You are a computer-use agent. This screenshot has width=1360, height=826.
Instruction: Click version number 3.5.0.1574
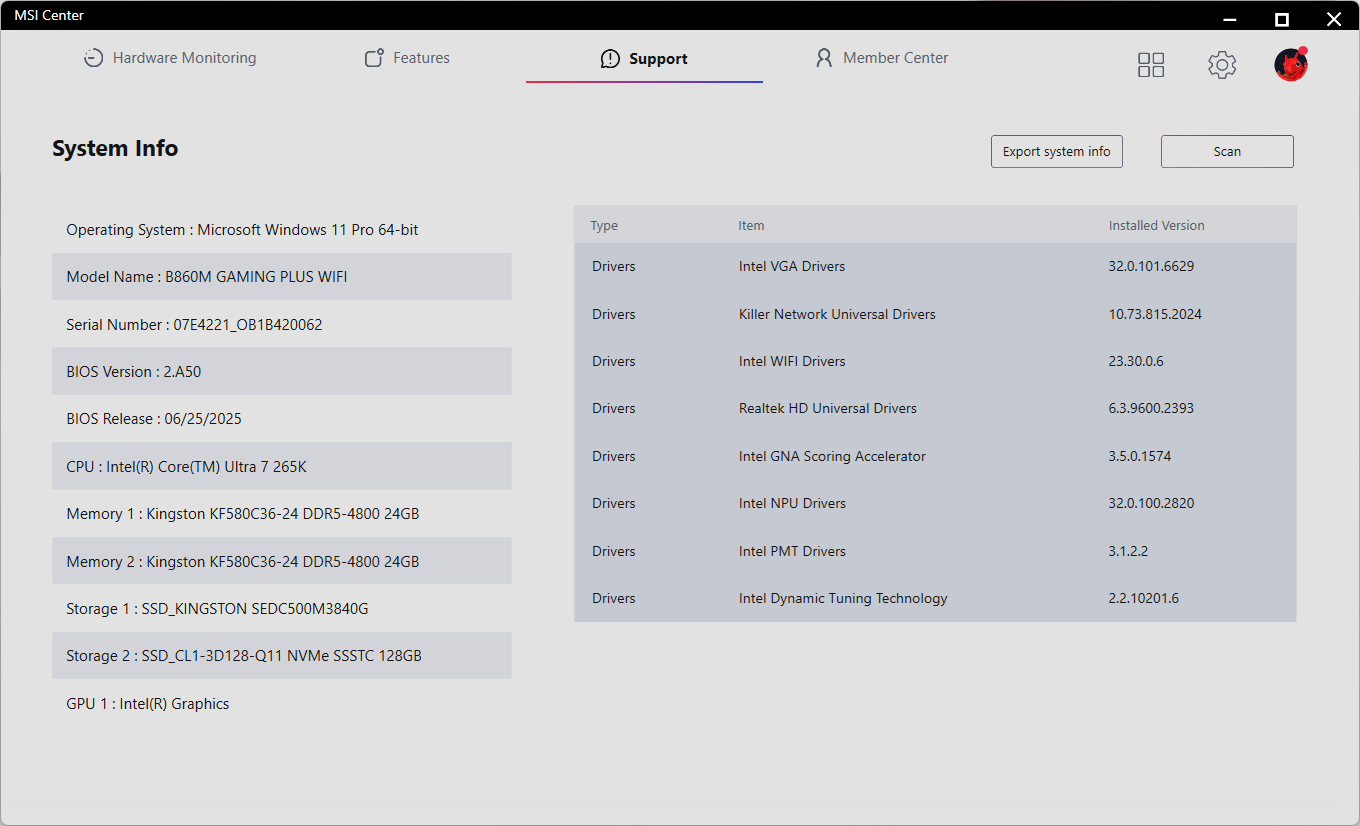tap(1140, 456)
